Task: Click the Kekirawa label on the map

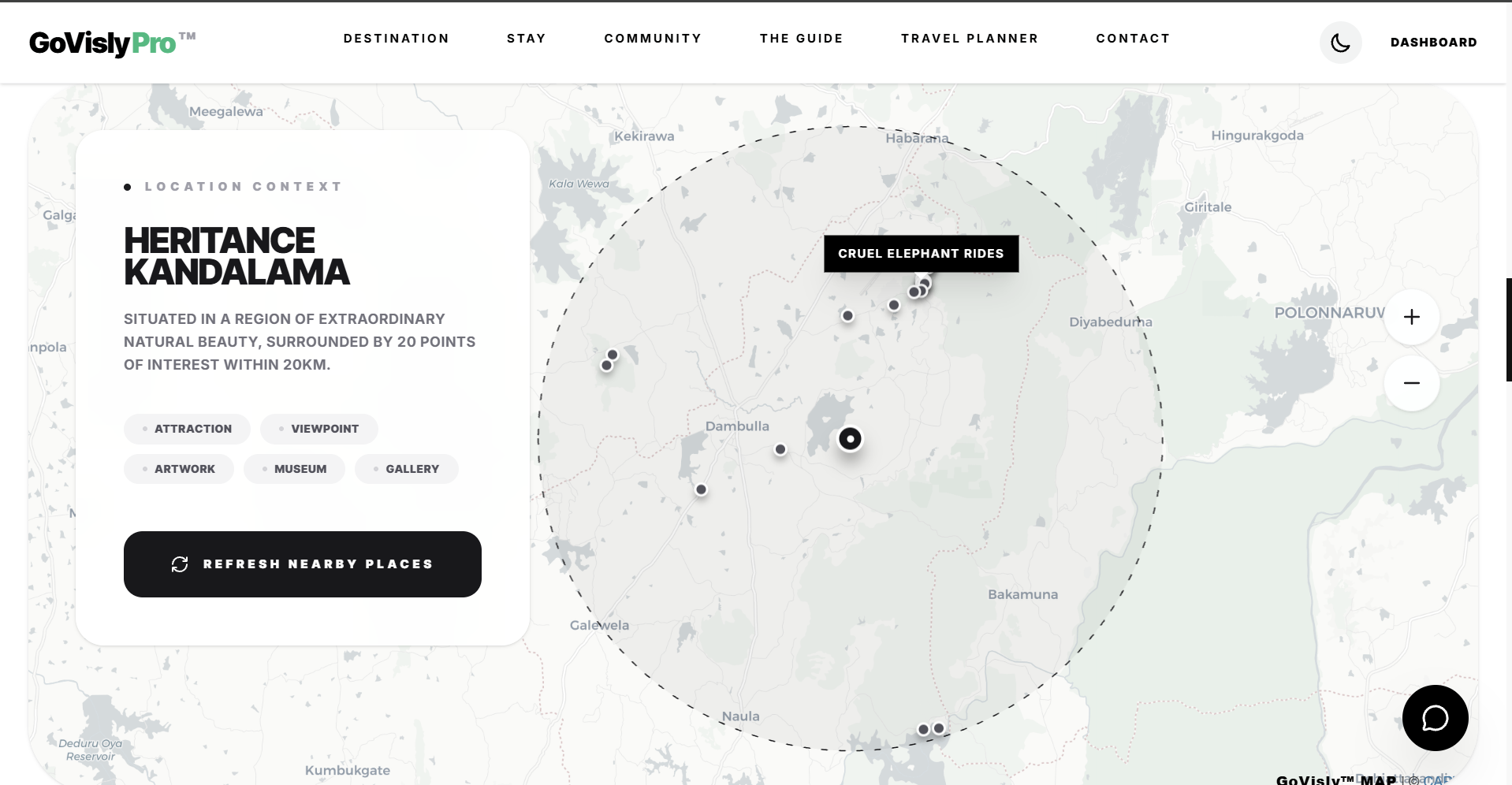Action: pyautogui.click(x=644, y=136)
